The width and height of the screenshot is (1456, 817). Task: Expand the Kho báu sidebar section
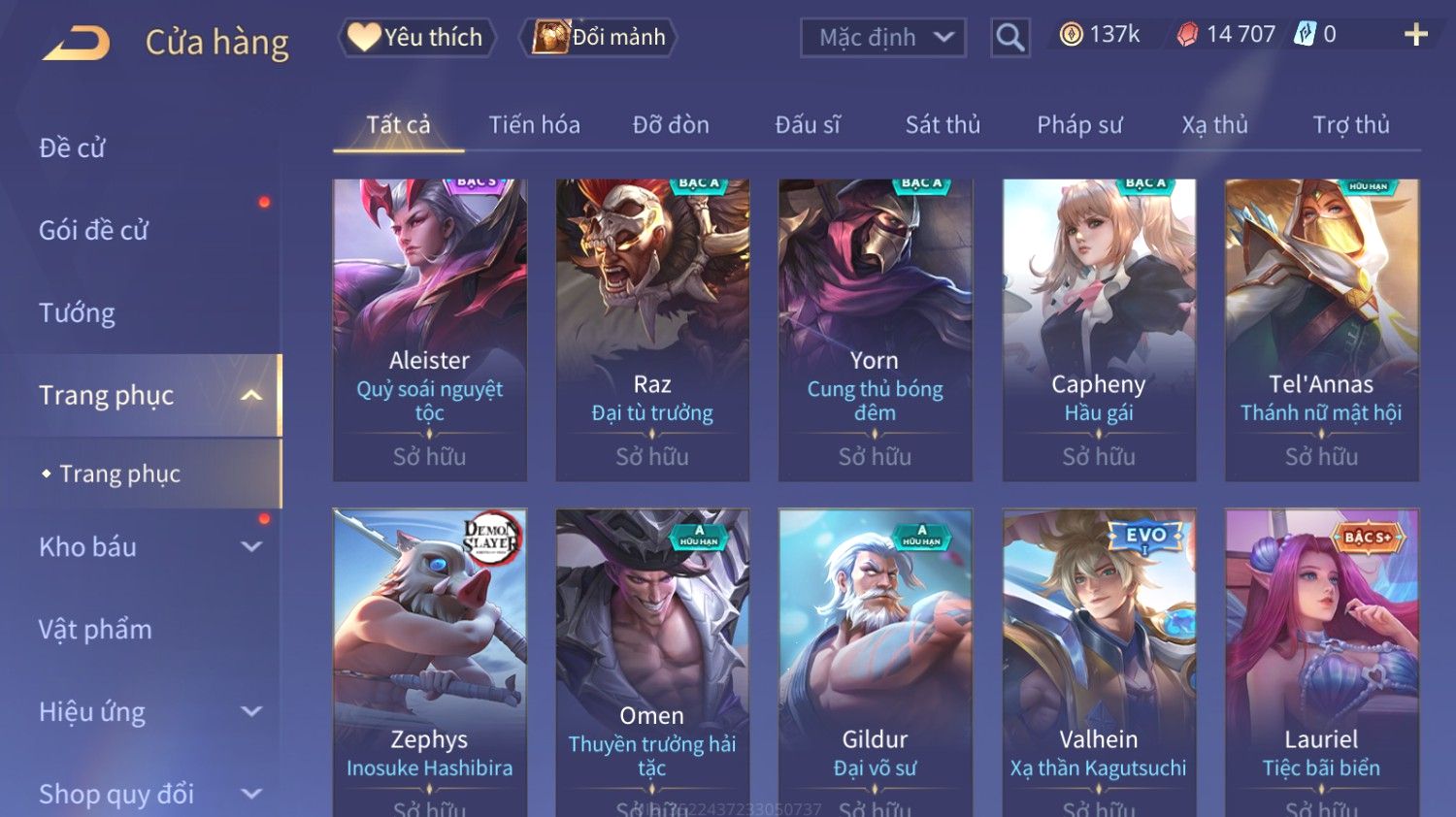pos(251,546)
